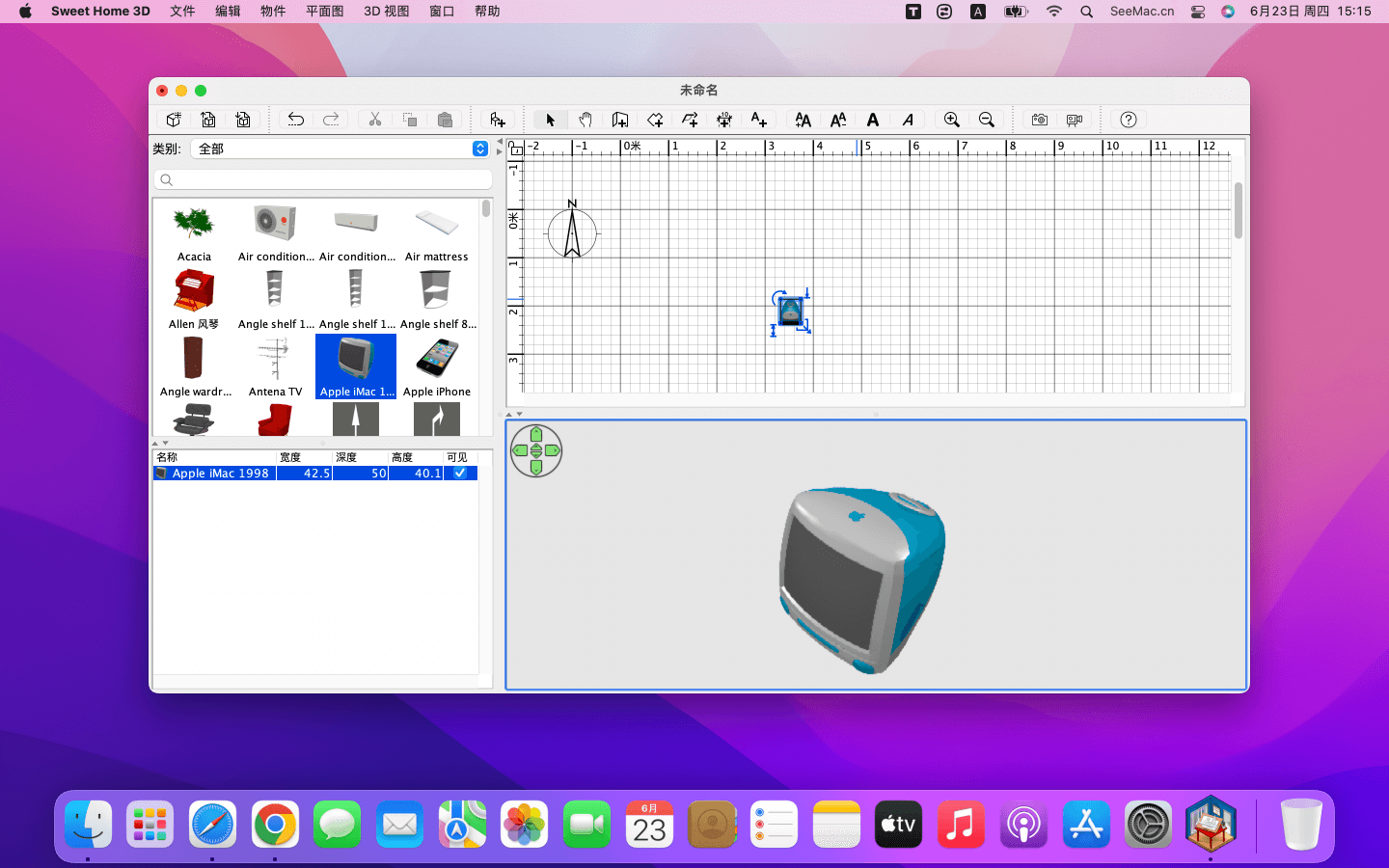Screen dimensions: 1389x868
Task: Select the arrow Select tool
Action: 550,120
